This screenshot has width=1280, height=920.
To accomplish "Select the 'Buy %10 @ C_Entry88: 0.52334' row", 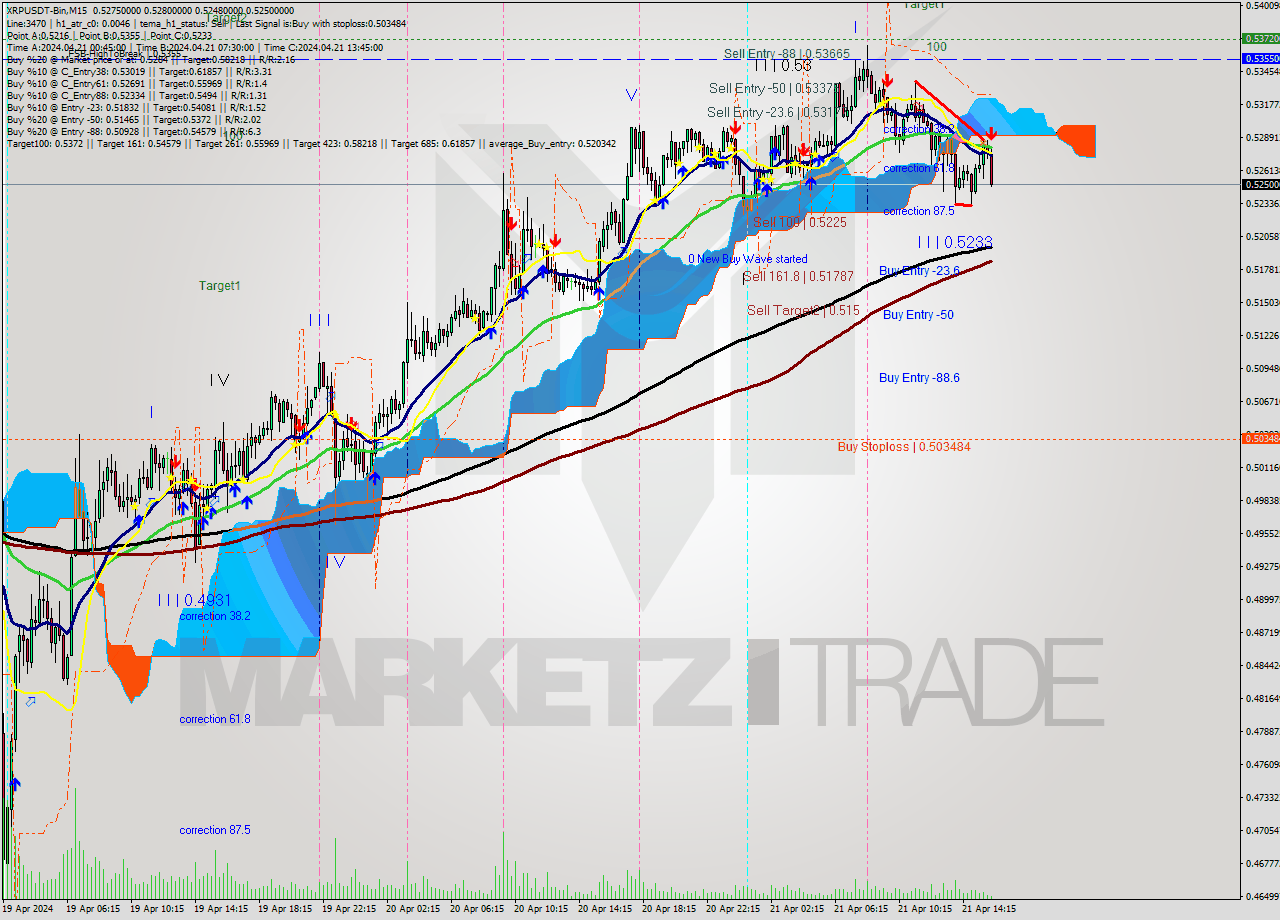I will pos(136,96).
